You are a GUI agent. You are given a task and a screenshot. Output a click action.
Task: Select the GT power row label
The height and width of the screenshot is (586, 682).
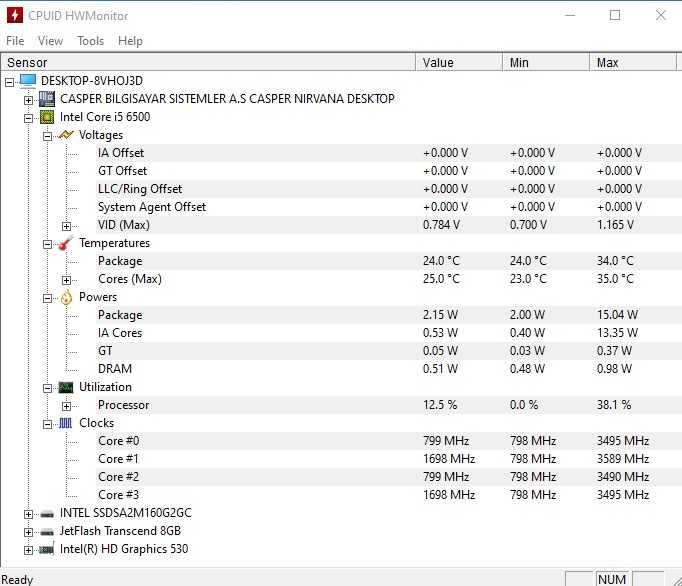coord(105,351)
